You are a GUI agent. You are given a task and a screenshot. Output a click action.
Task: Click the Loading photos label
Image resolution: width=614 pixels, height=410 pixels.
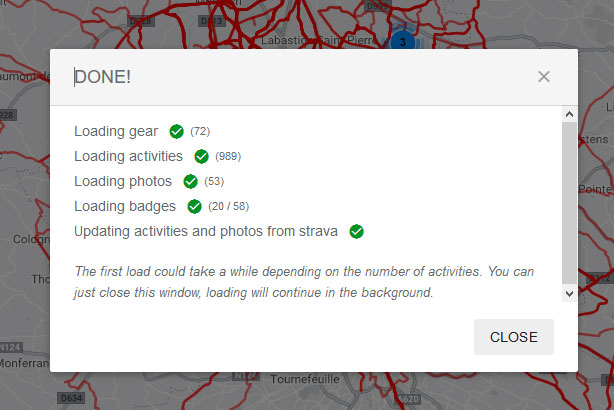point(123,182)
